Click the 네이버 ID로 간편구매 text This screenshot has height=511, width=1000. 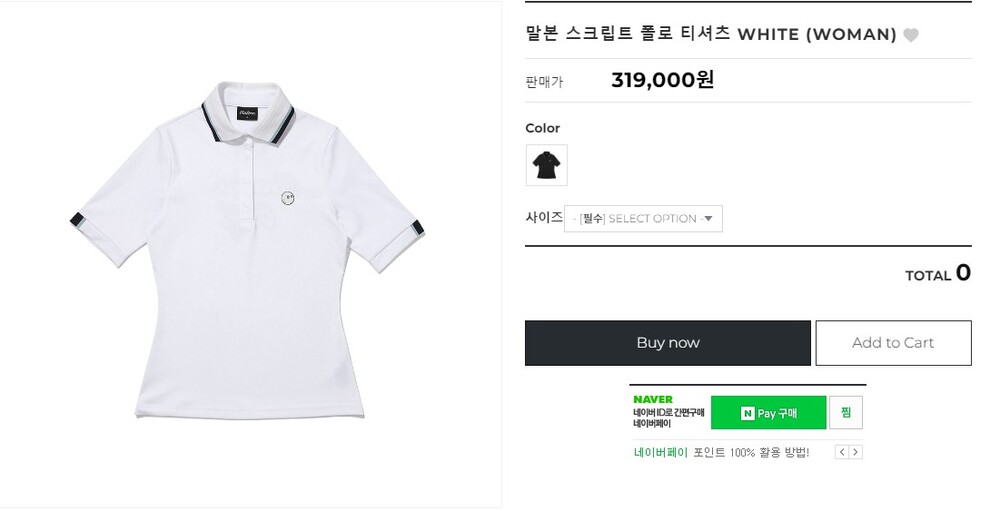click(x=668, y=412)
